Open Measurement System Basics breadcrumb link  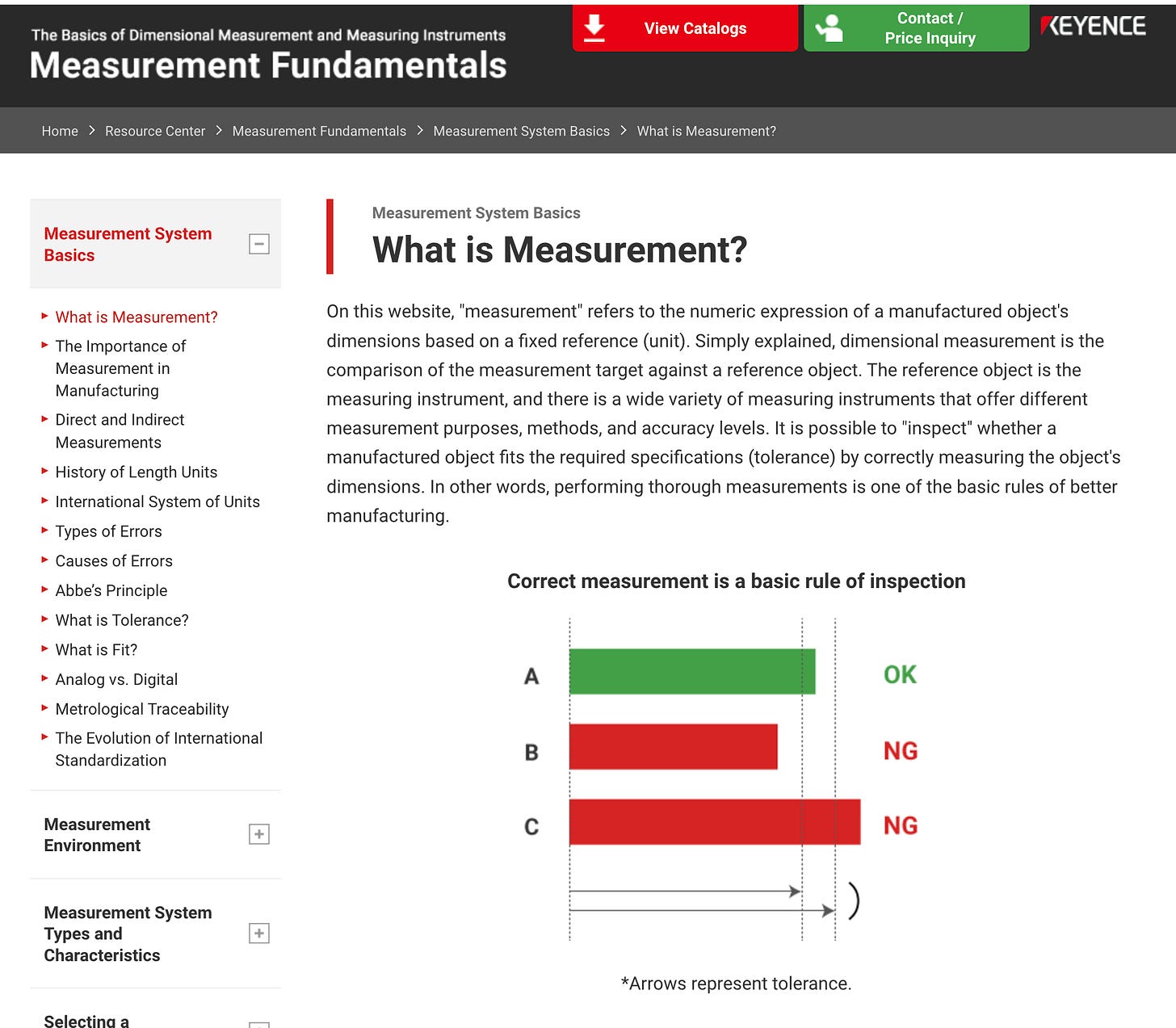click(522, 131)
